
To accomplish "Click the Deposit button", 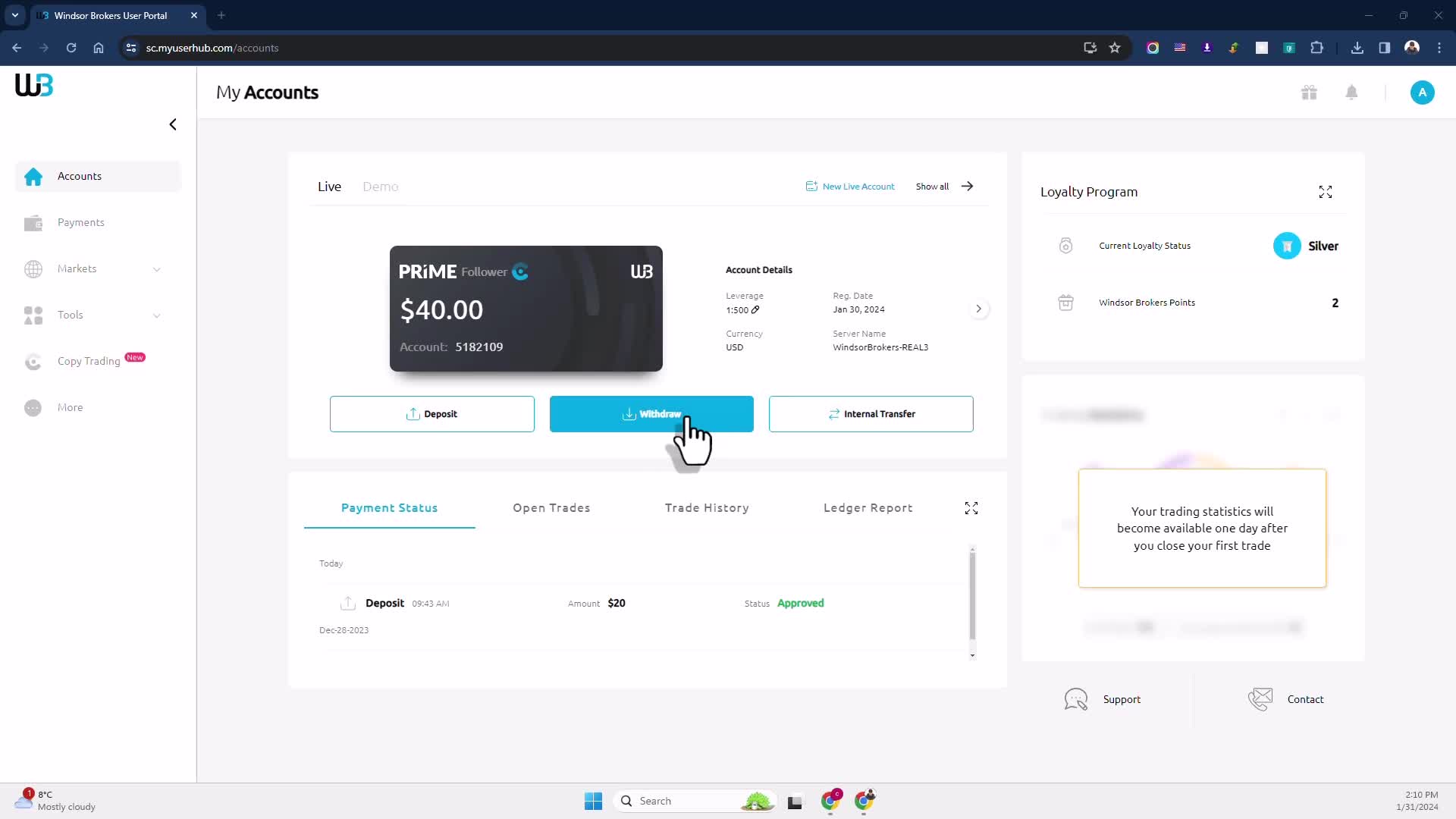I will click(431, 414).
